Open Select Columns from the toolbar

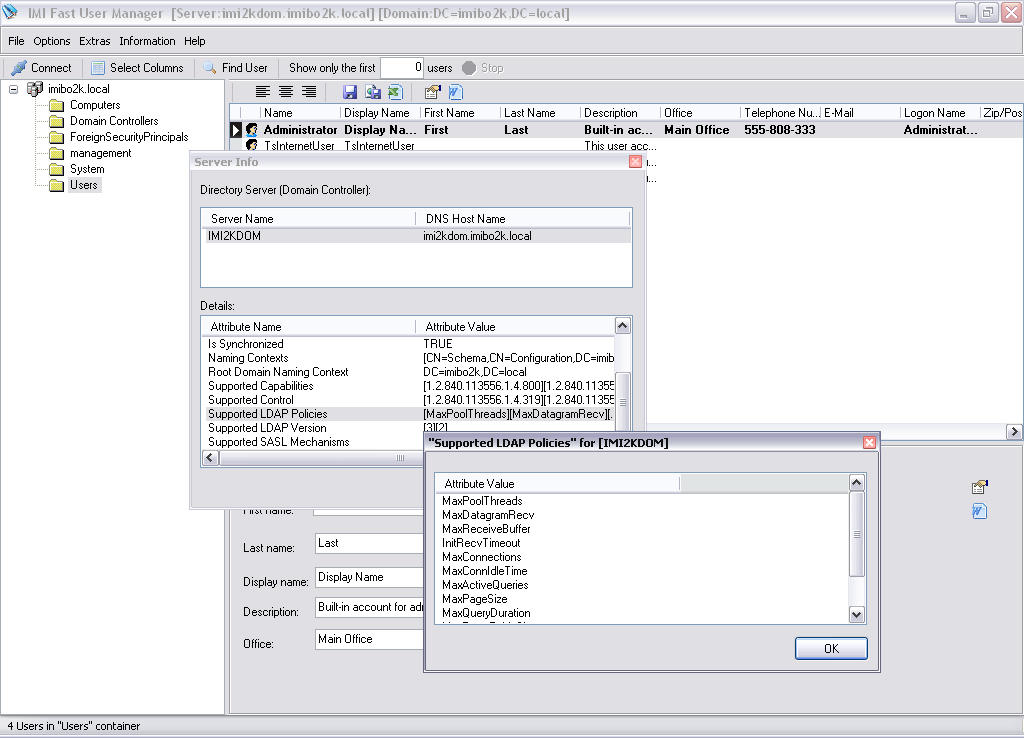[x=138, y=68]
